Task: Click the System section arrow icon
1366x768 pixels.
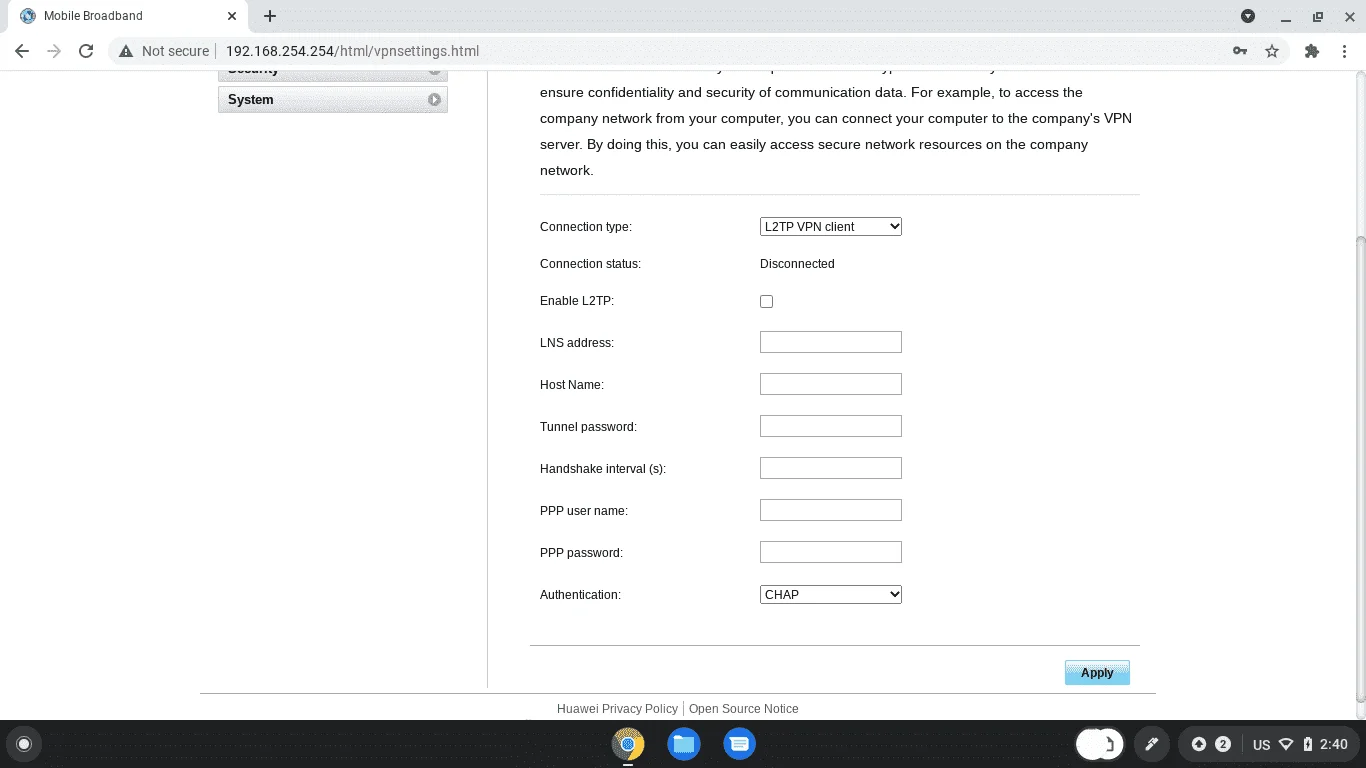Action: click(x=434, y=100)
